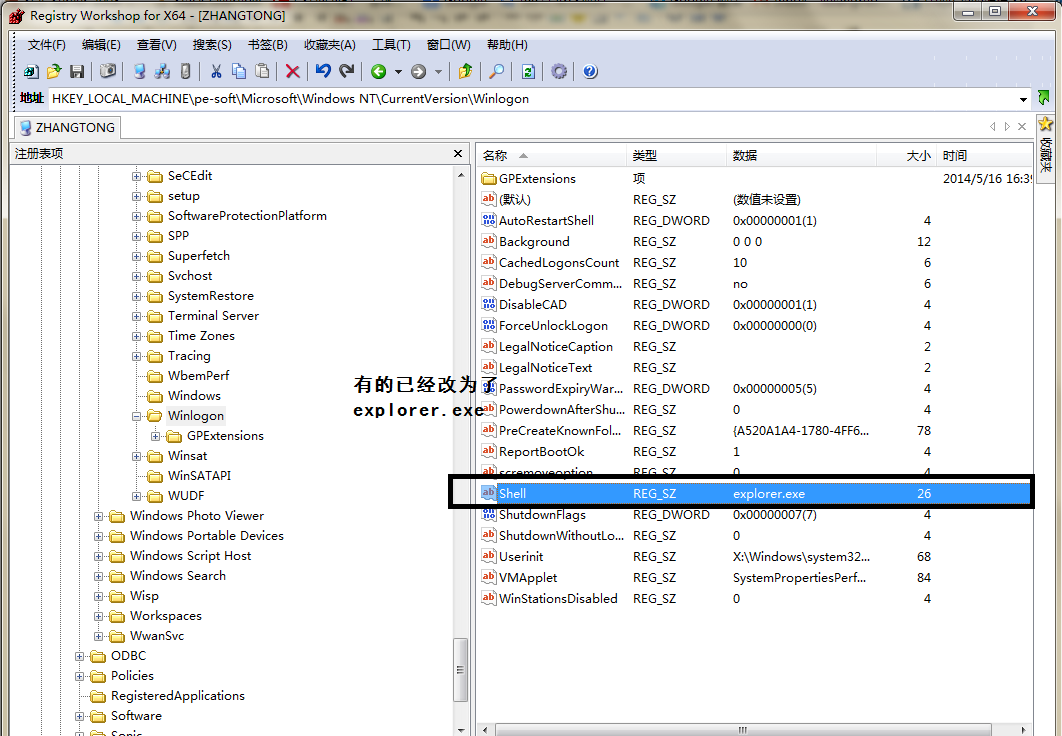Open the 书签(B) menu
This screenshot has width=1062, height=736.
(x=268, y=45)
